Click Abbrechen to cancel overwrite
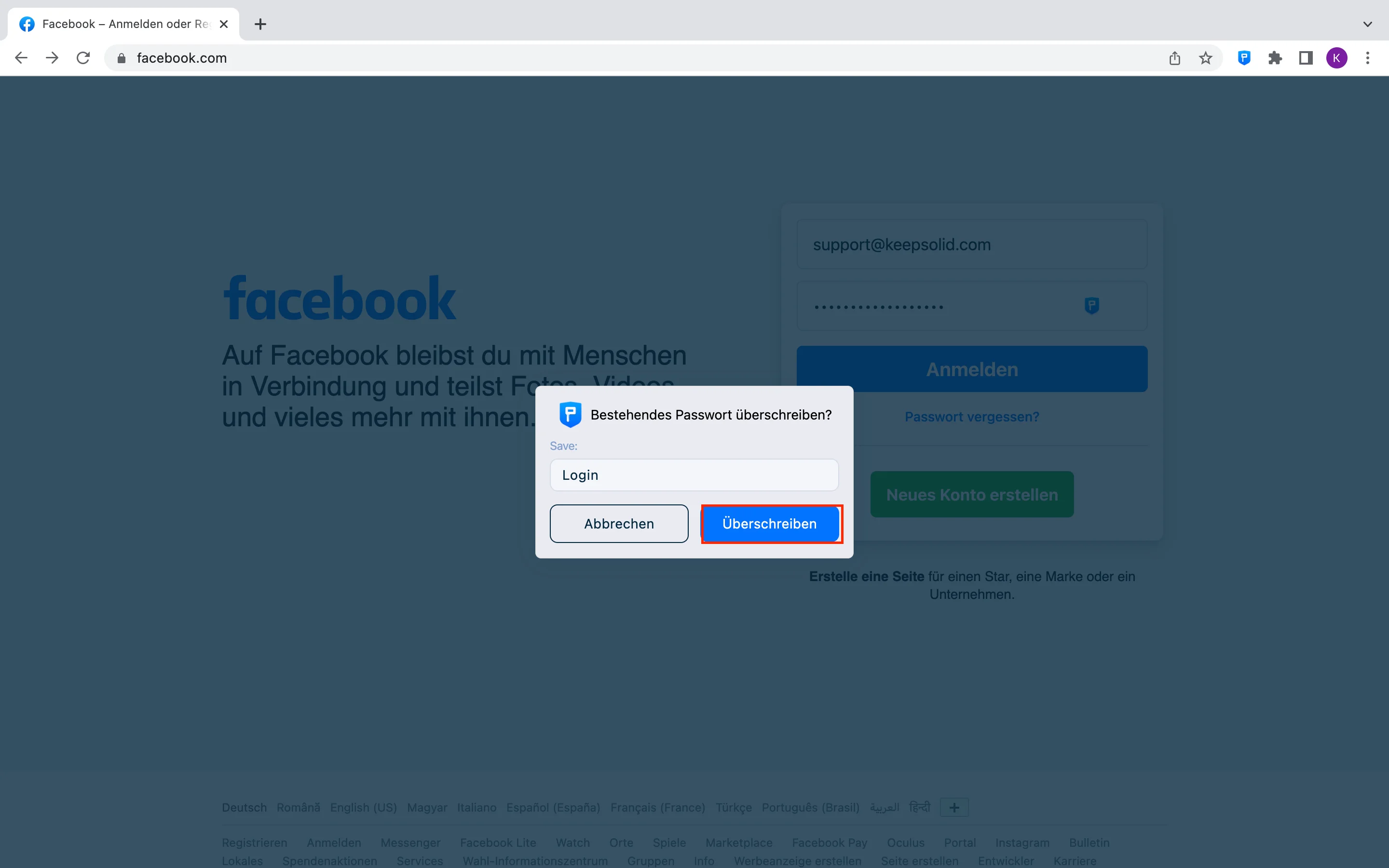Viewport: 1389px width, 868px height. click(619, 524)
